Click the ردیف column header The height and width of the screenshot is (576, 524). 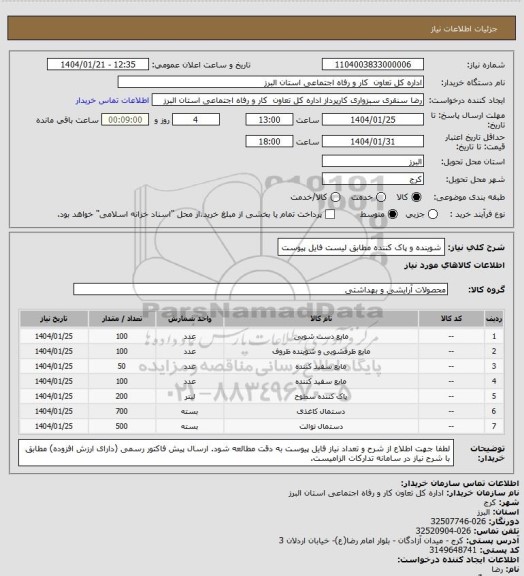tap(494, 319)
